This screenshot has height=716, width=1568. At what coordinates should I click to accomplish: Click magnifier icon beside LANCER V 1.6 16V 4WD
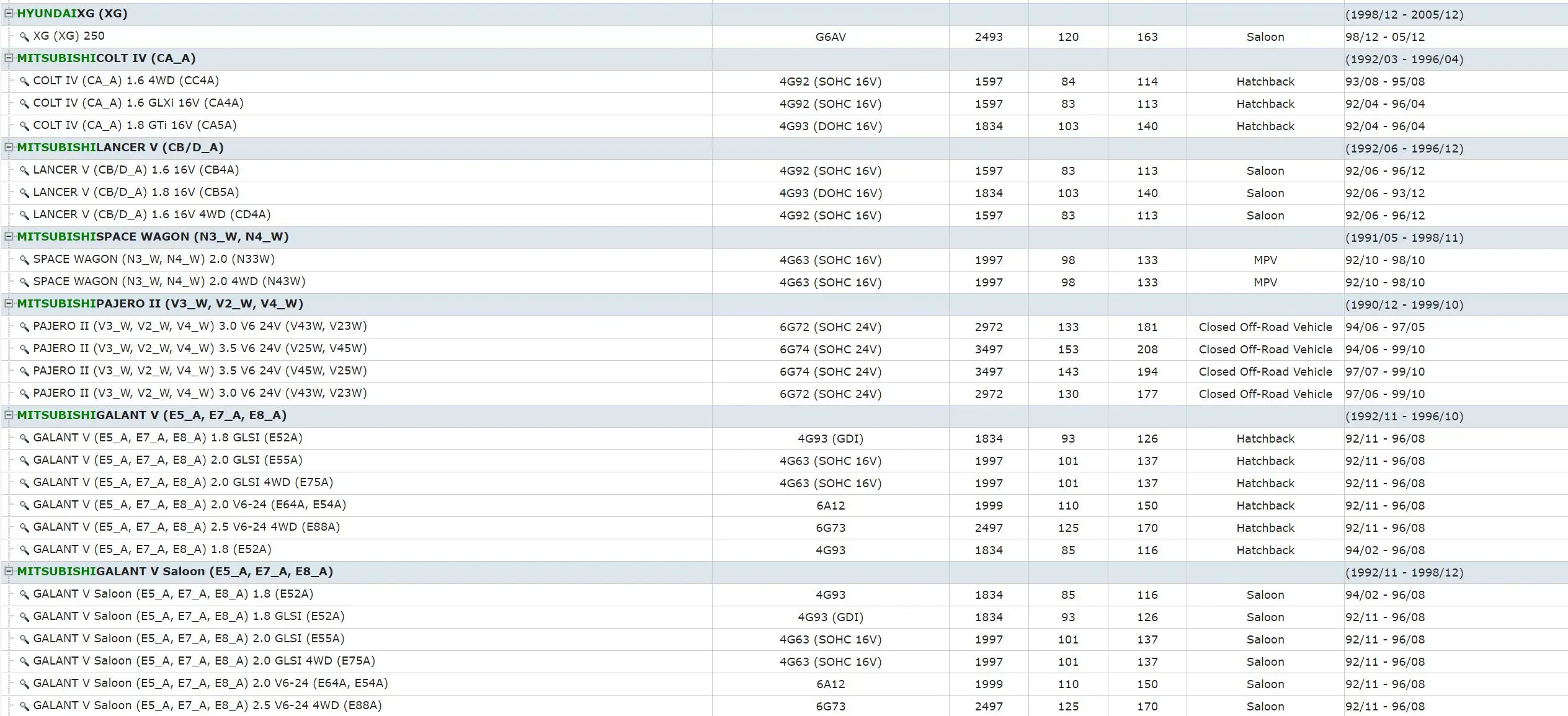24,215
